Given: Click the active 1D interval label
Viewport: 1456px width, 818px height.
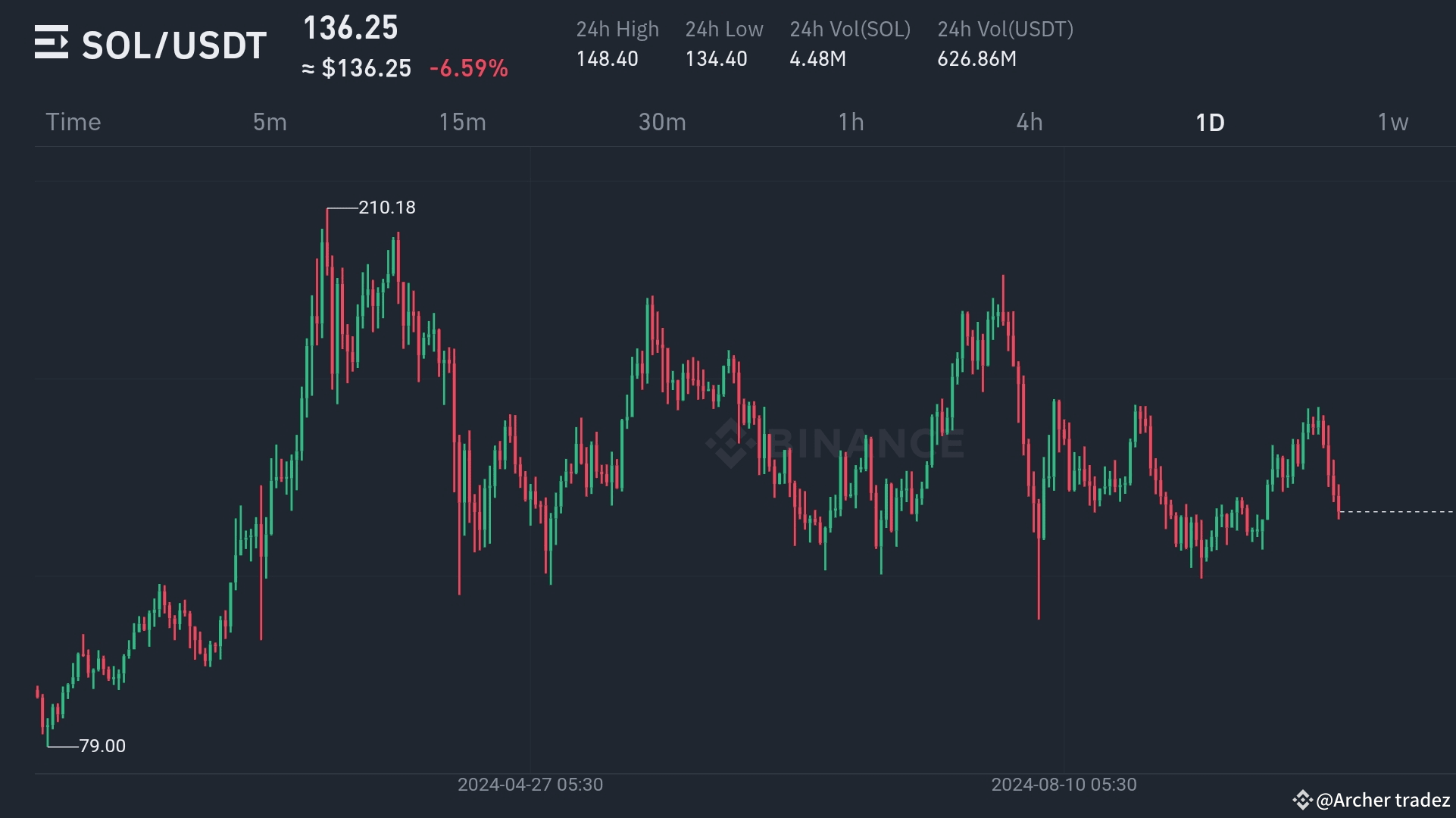Looking at the screenshot, I should pos(1210,122).
